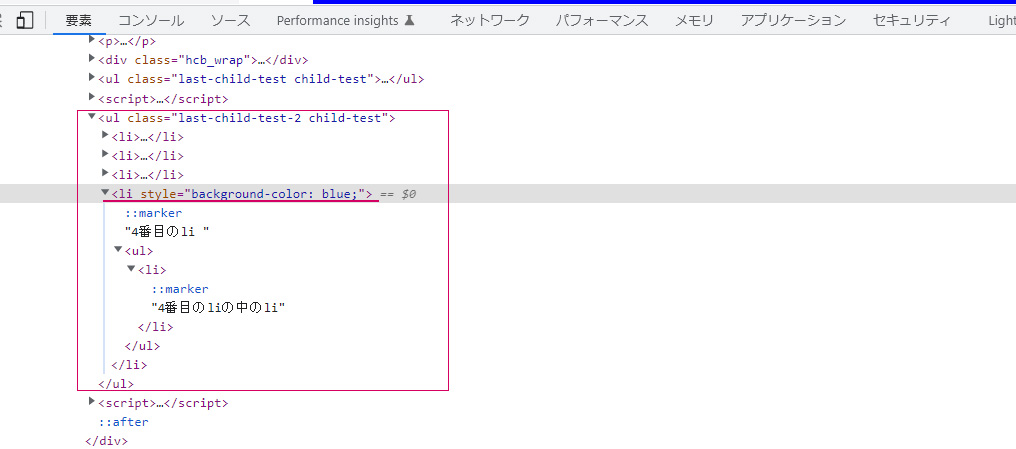Expand the script element below closing ul
Image resolution: width=1016 pixels, height=449 pixels.
click(92, 402)
